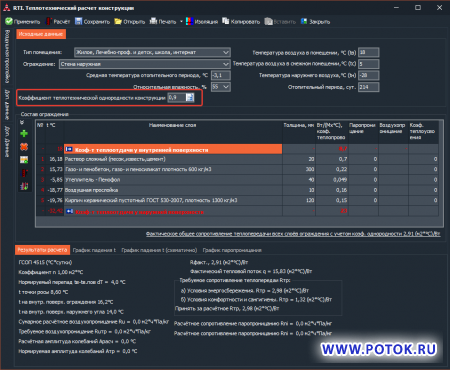Click the Вставить toolbar button
The image size is (450, 370).
click(x=280, y=22)
